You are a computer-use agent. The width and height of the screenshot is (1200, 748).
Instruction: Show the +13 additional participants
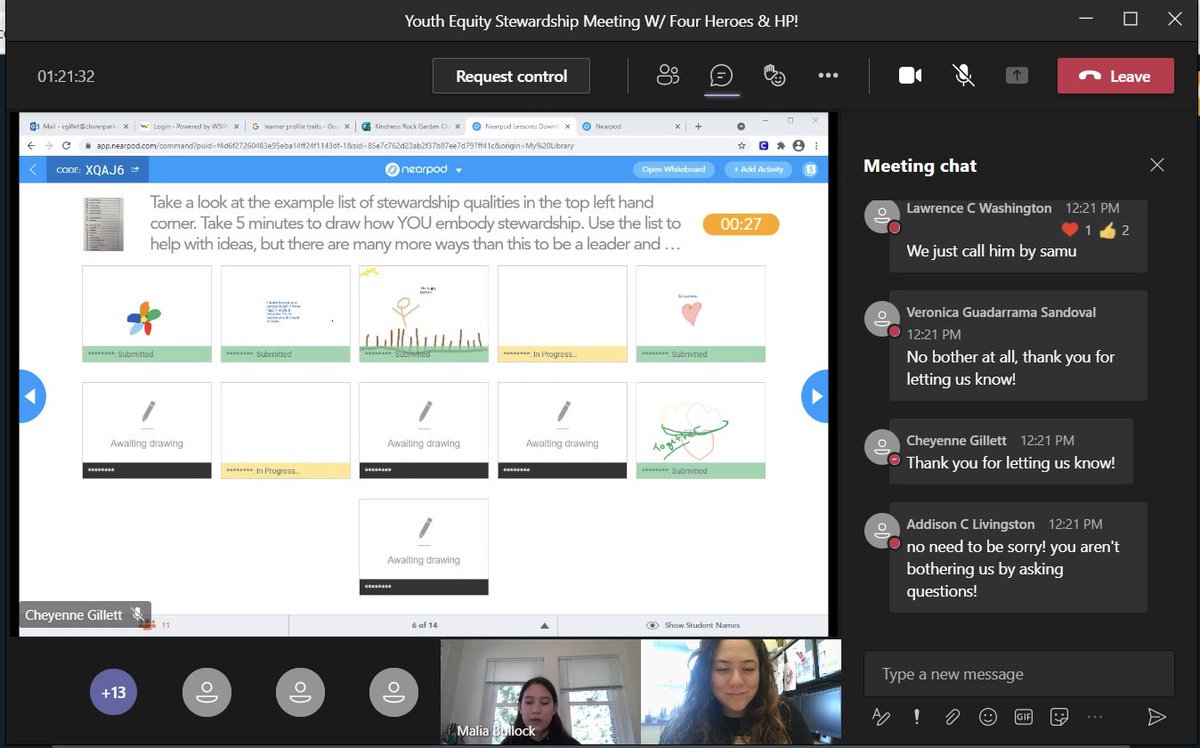coord(114,692)
